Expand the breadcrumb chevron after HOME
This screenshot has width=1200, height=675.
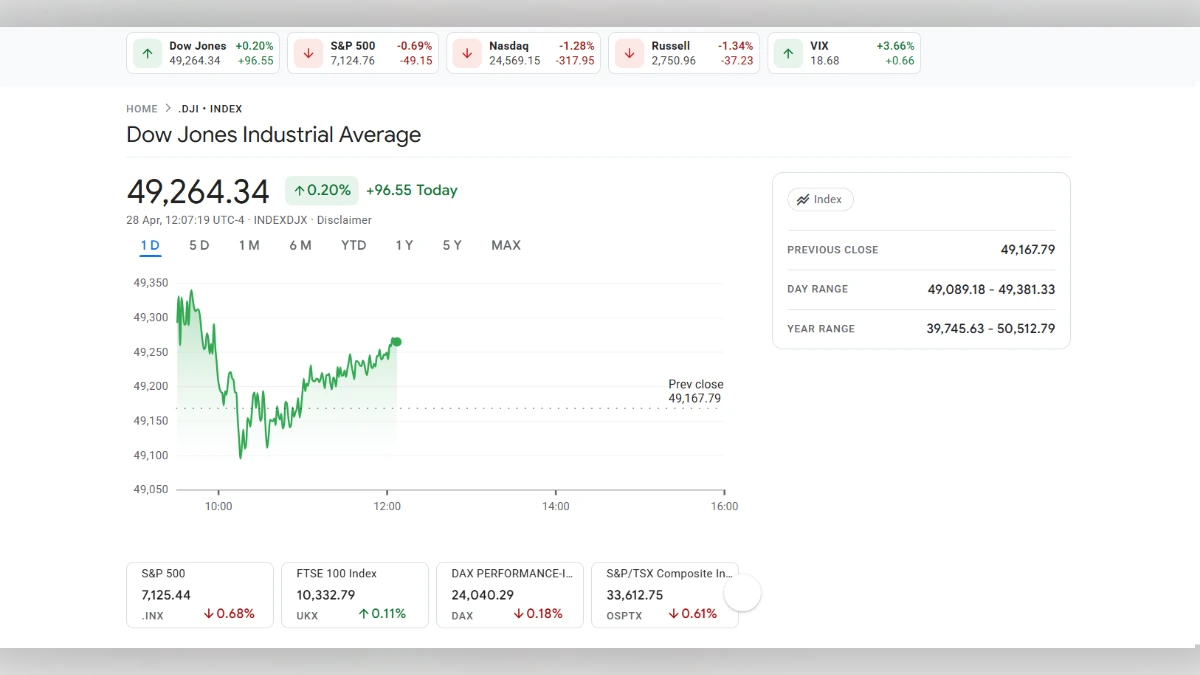tap(167, 108)
